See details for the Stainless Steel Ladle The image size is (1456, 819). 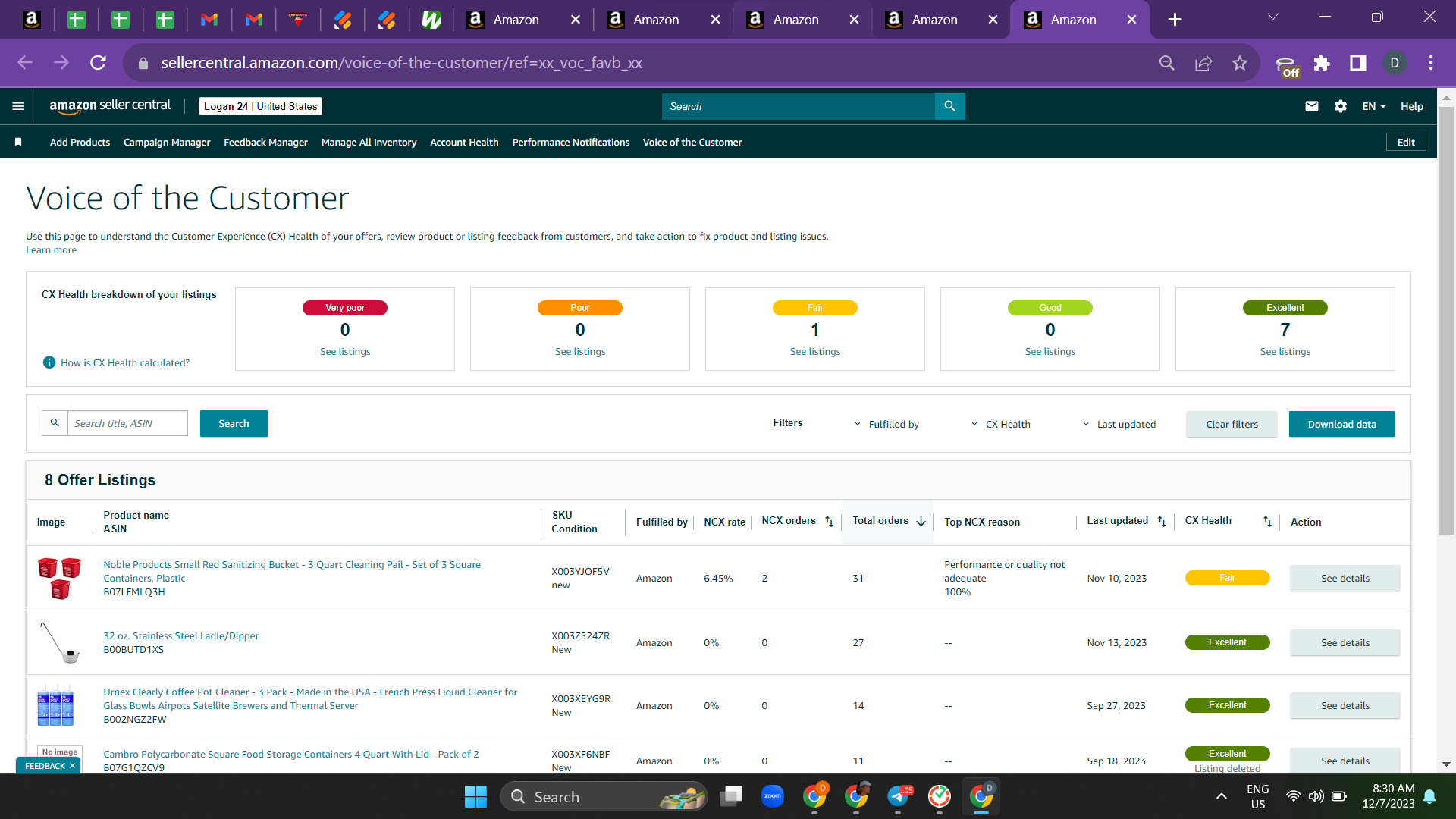coord(1345,642)
